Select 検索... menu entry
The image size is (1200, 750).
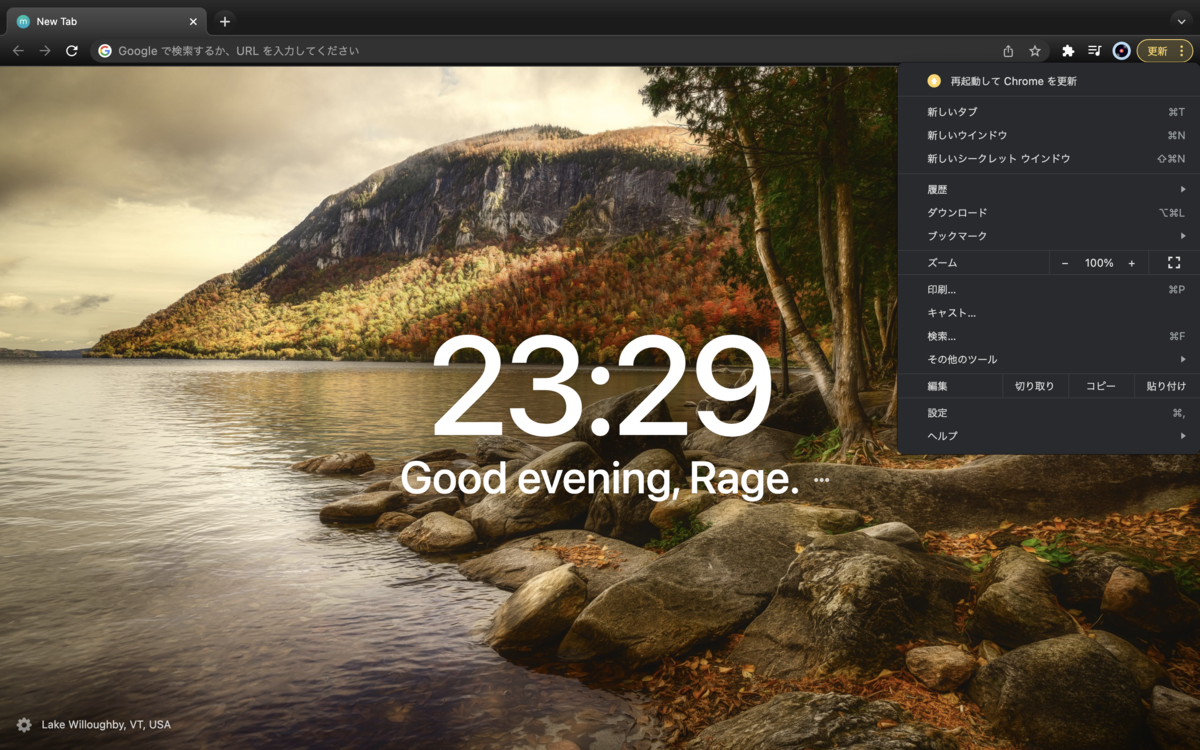click(1048, 336)
